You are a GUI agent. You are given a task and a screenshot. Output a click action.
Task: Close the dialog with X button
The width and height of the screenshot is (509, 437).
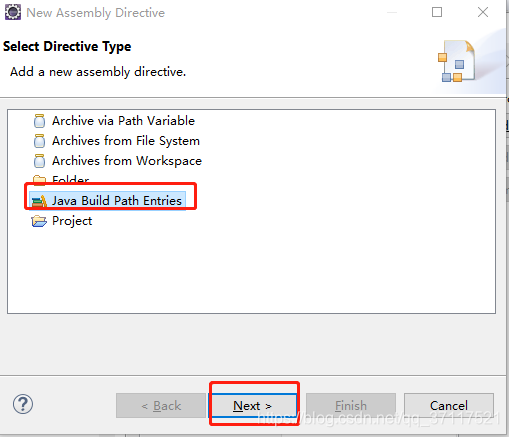pos(483,12)
